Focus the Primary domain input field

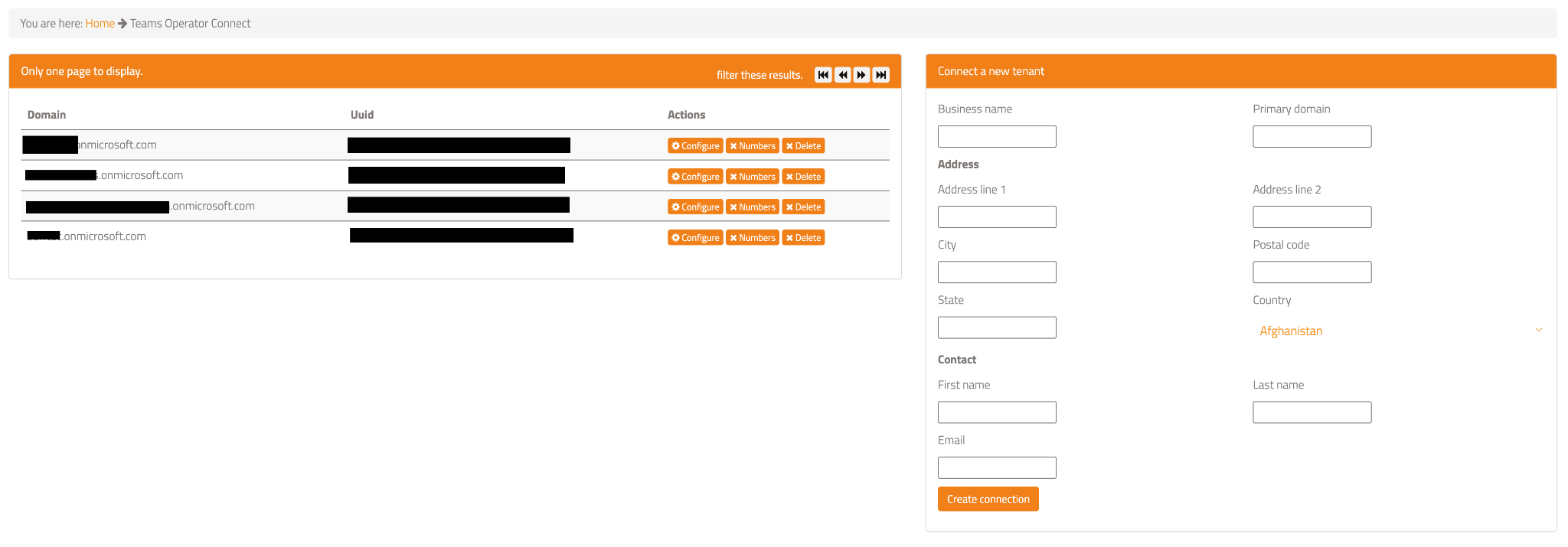[1312, 137]
